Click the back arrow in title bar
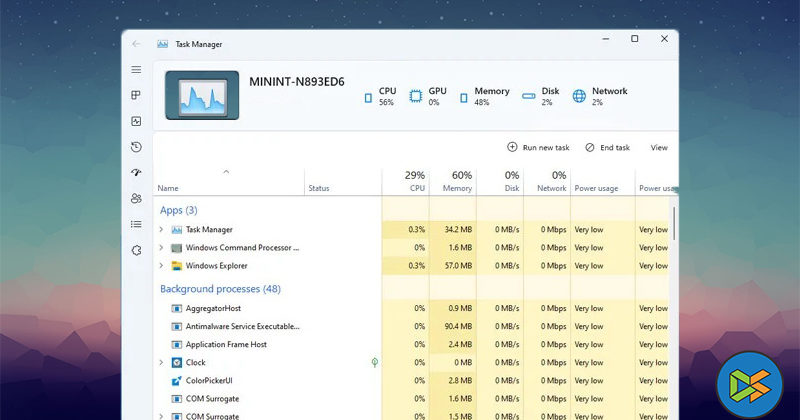This screenshot has height=420, width=800. point(136,44)
